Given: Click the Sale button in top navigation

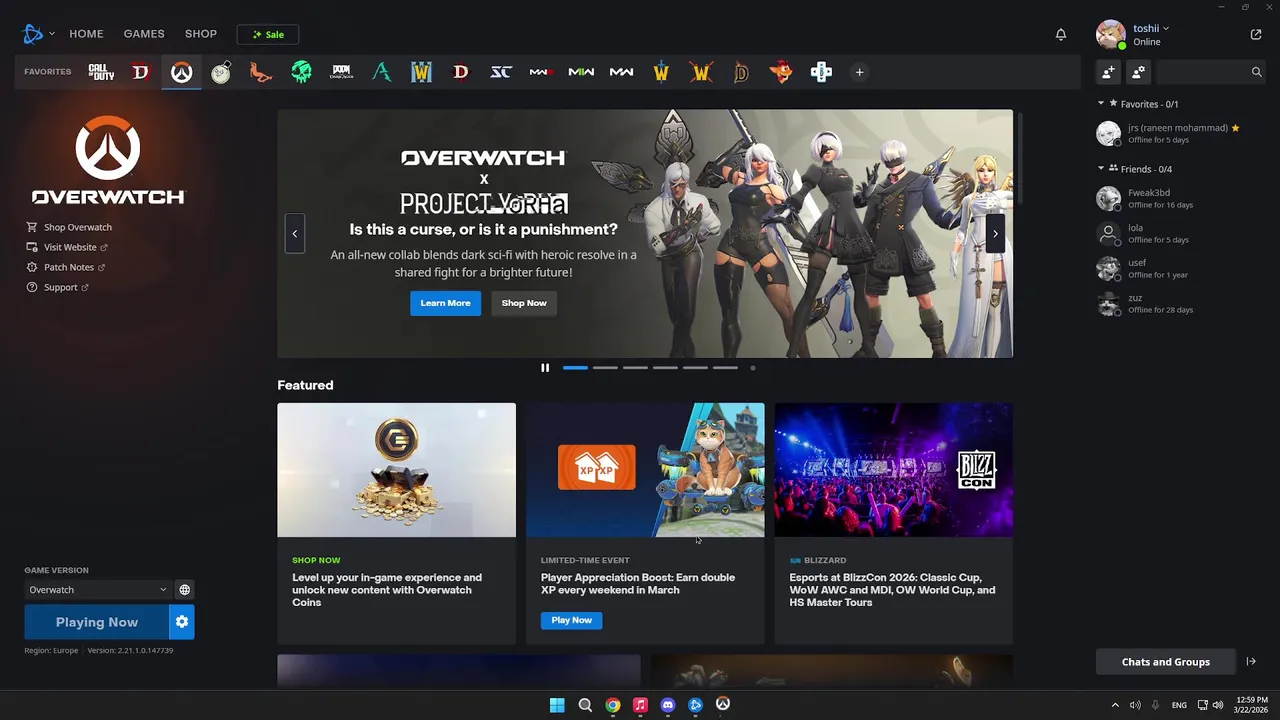Looking at the screenshot, I should click(x=268, y=34).
